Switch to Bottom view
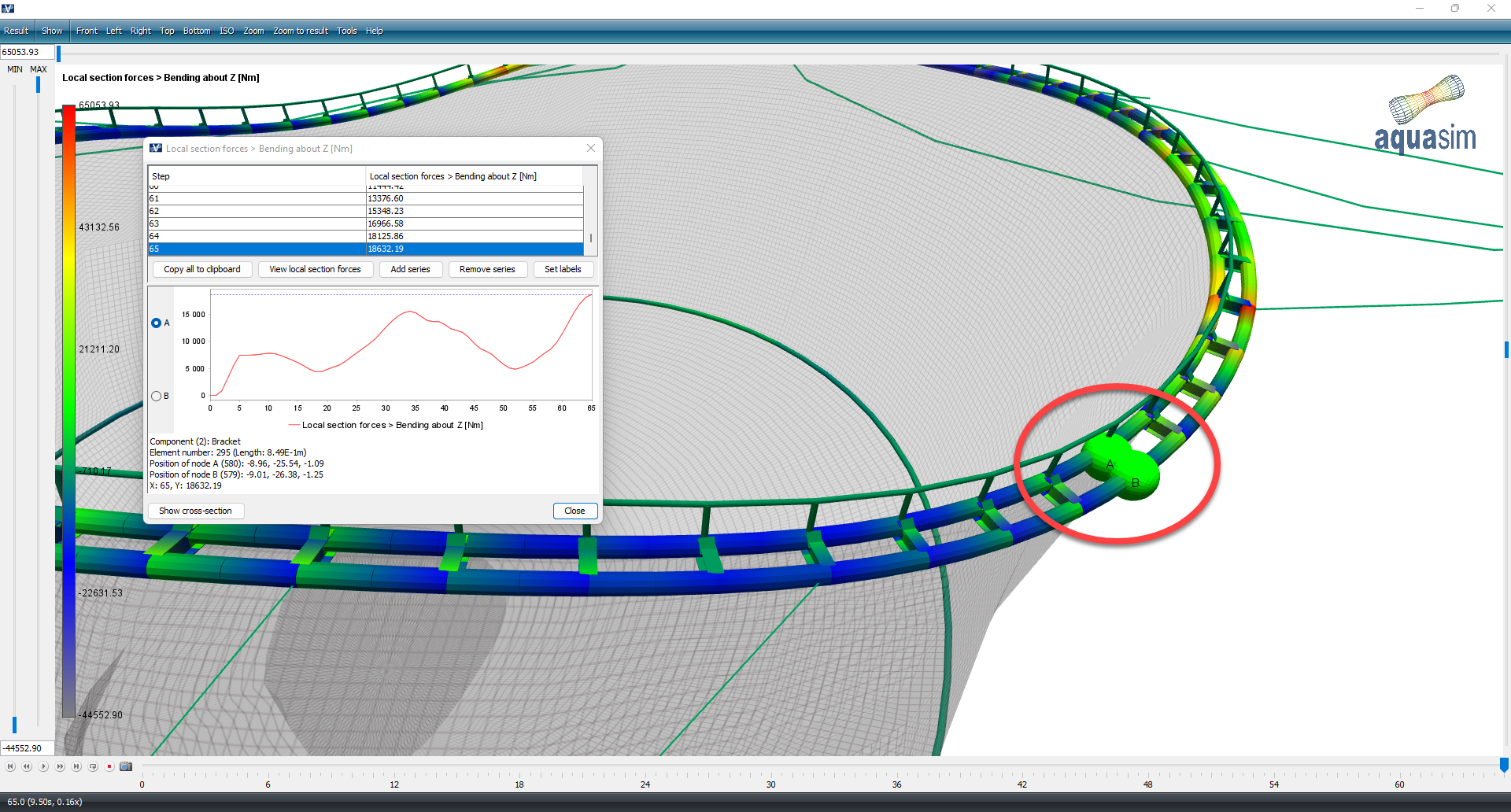The image size is (1511, 812). tap(197, 31)
